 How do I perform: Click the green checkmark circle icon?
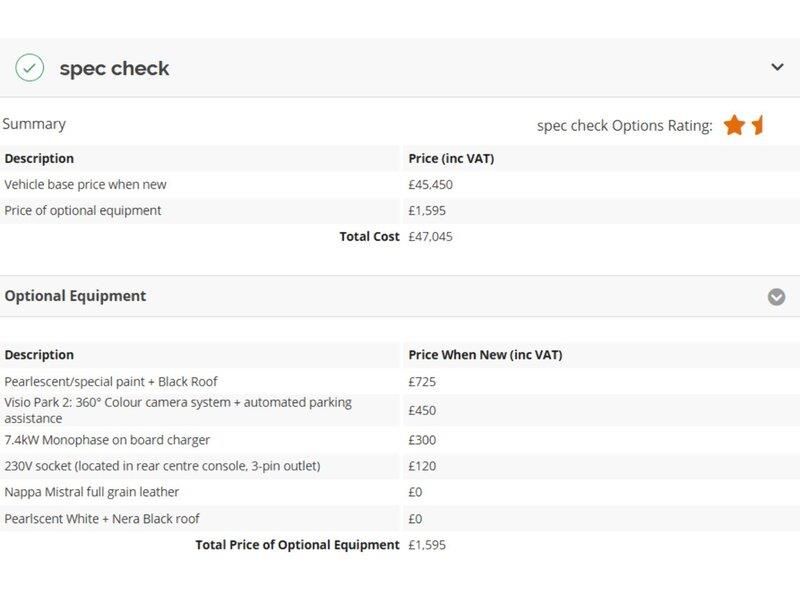point(30,68)
